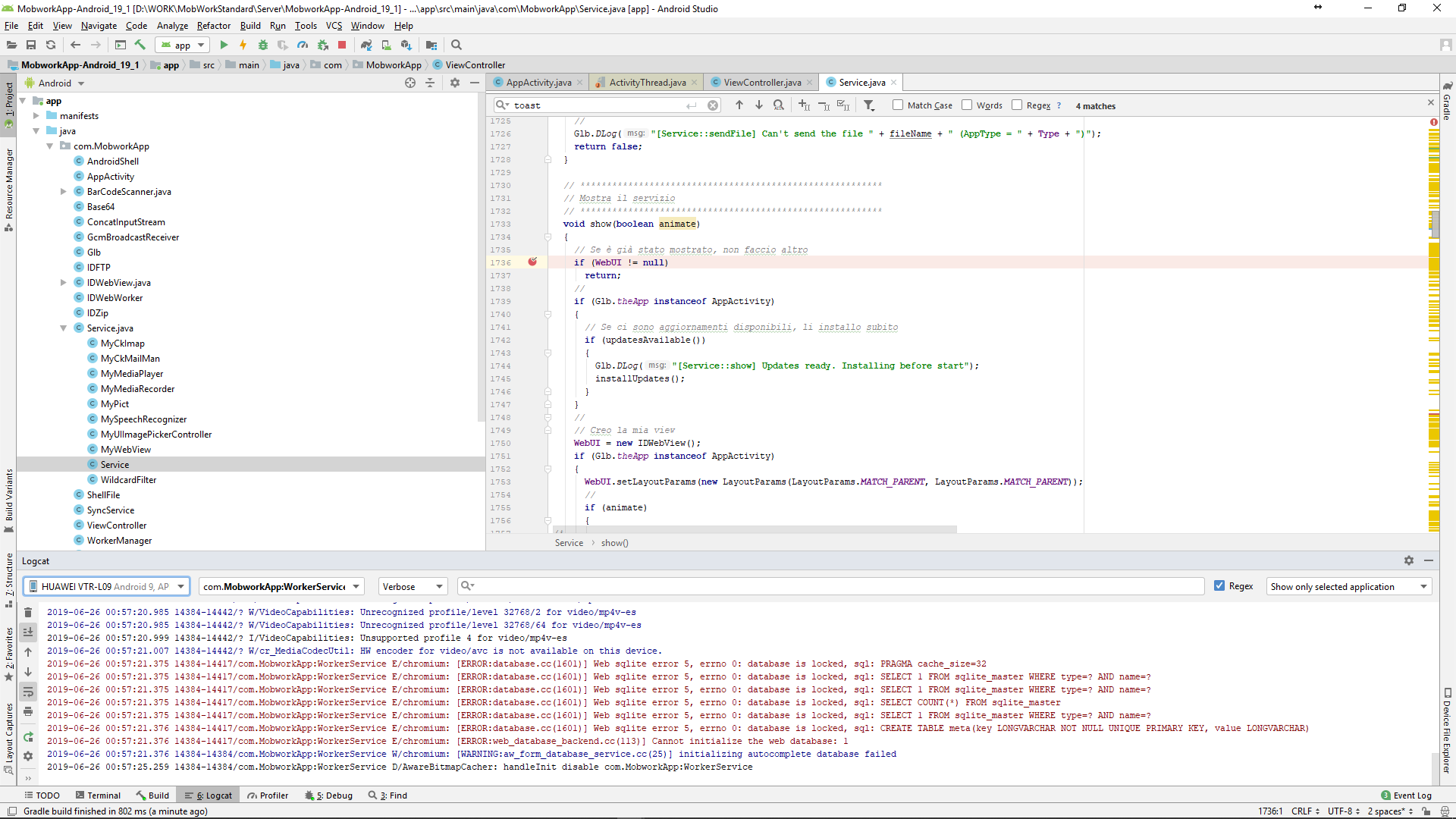The width and height of the screenshot is (1456, 819).
Task: Open Project panel settings gear
Action: tap(455, 83)
